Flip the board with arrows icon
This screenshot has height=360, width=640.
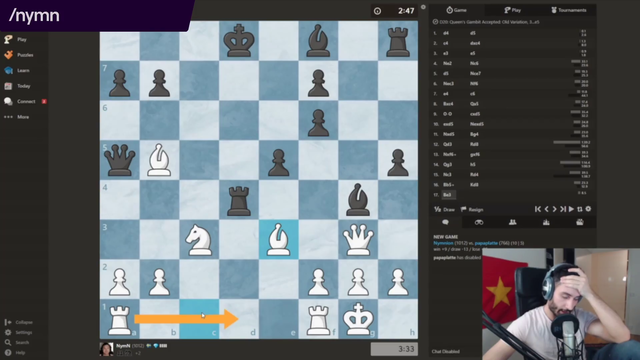[580, 209]
